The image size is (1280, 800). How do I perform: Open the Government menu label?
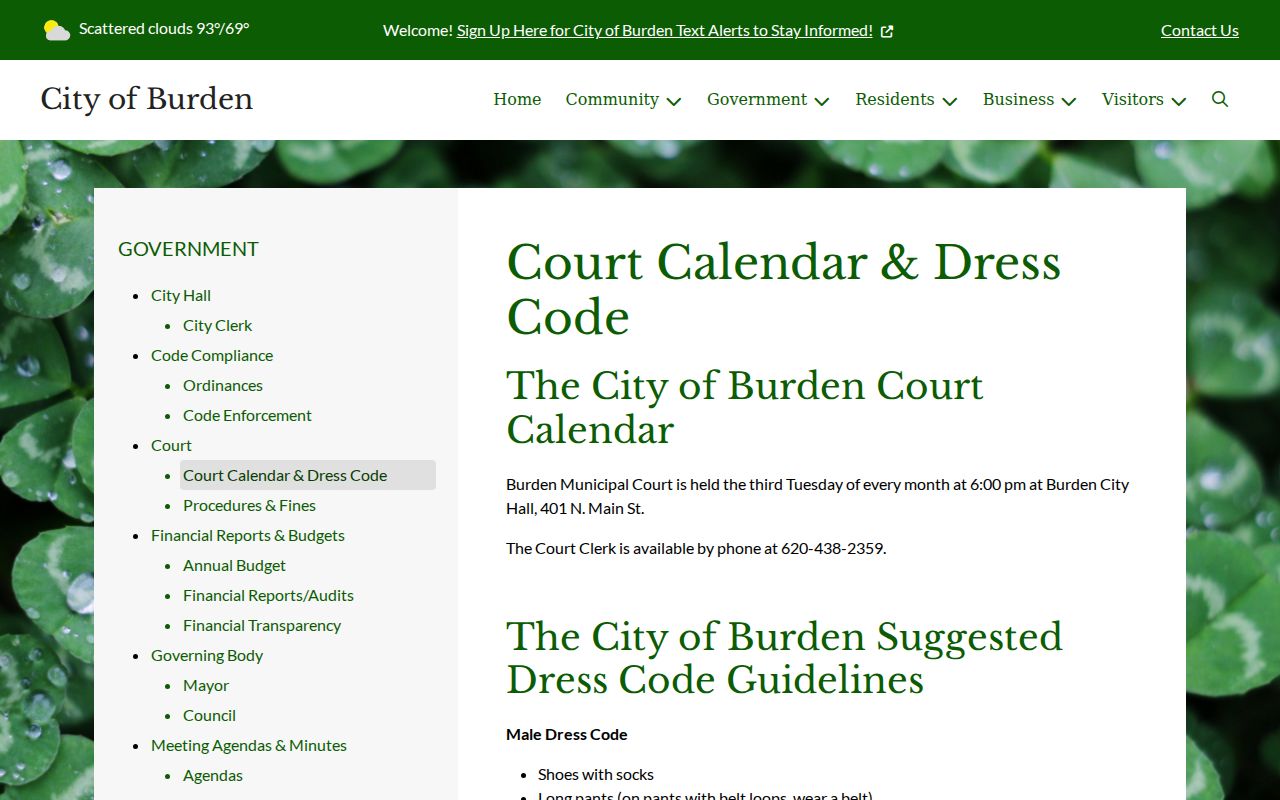coord(757,99)
